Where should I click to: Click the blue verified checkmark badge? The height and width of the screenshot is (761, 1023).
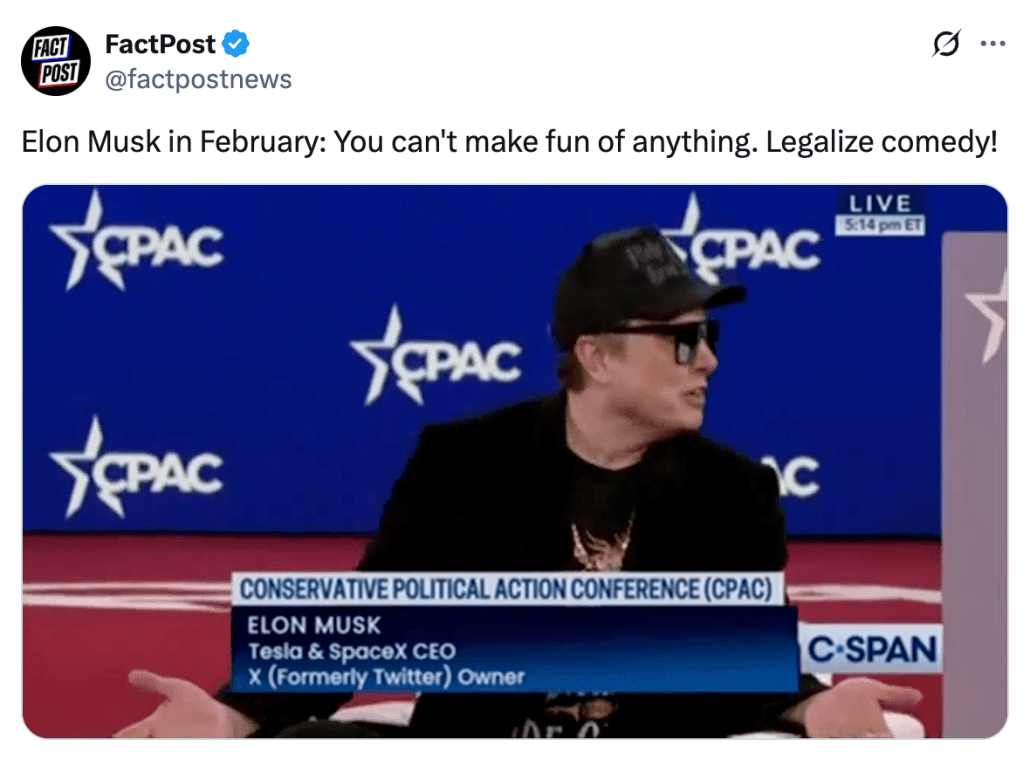click(236, 44)
